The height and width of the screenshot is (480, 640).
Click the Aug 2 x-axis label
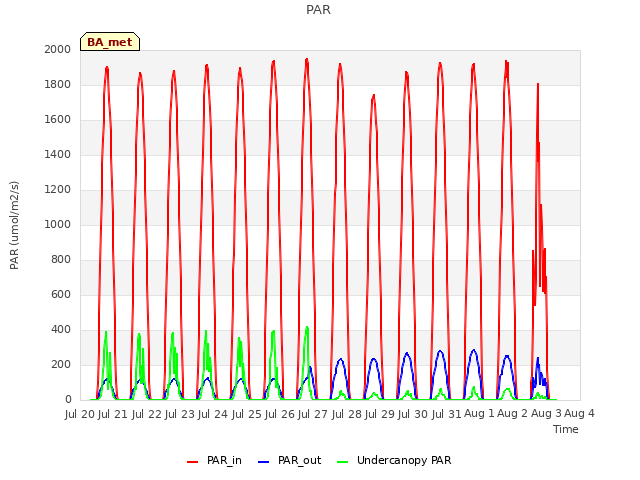513,414
